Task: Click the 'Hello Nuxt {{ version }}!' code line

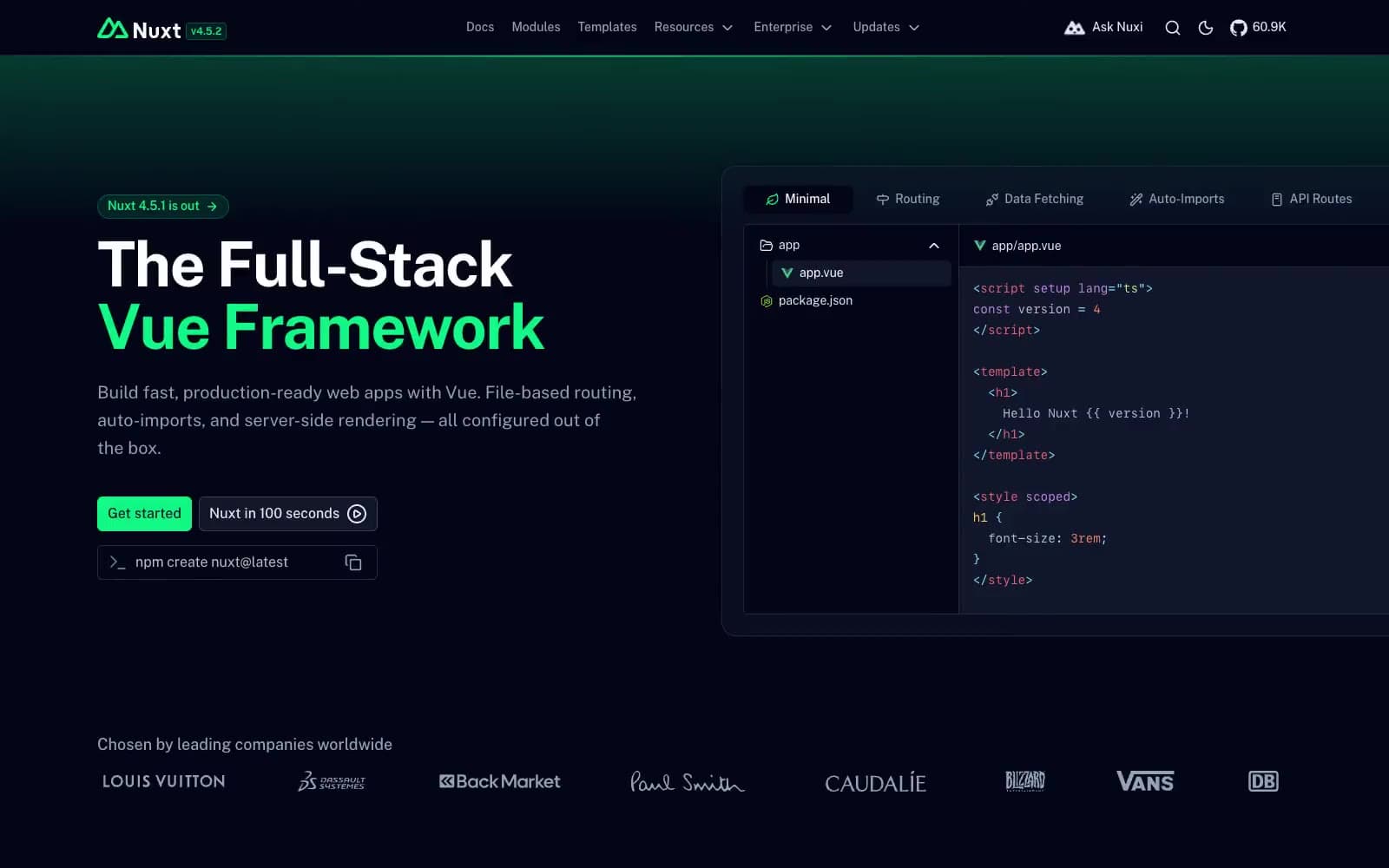Action: pyautogui.click(x=1096, y=413)
